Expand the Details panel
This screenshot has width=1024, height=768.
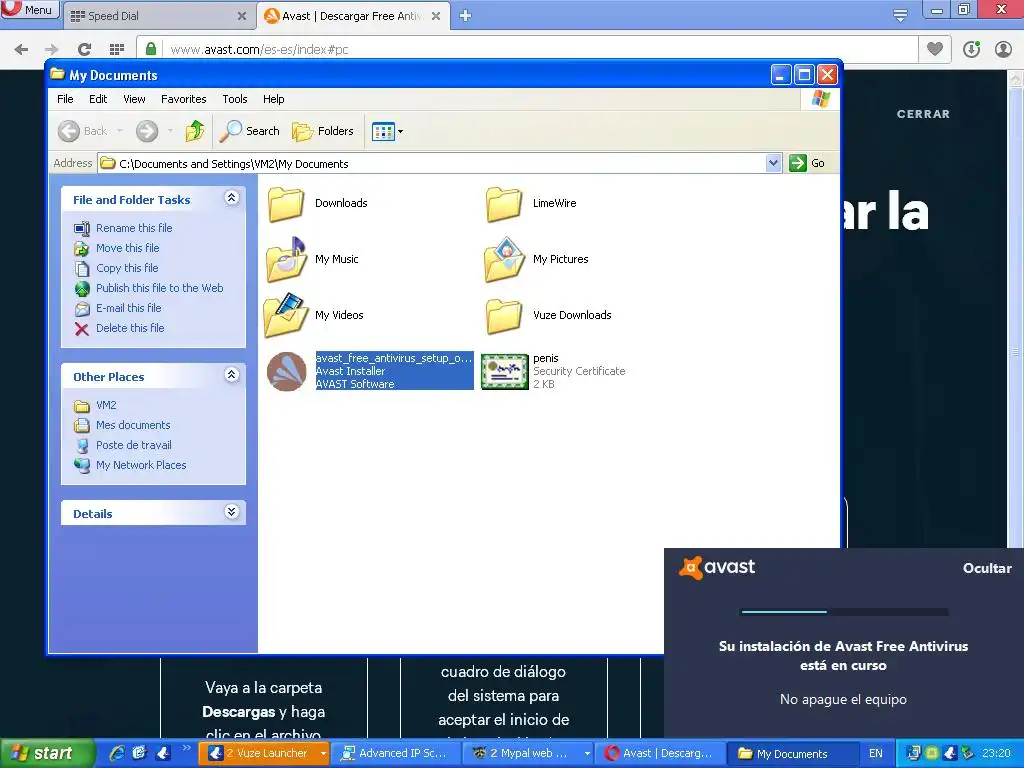tap(231, 511)
